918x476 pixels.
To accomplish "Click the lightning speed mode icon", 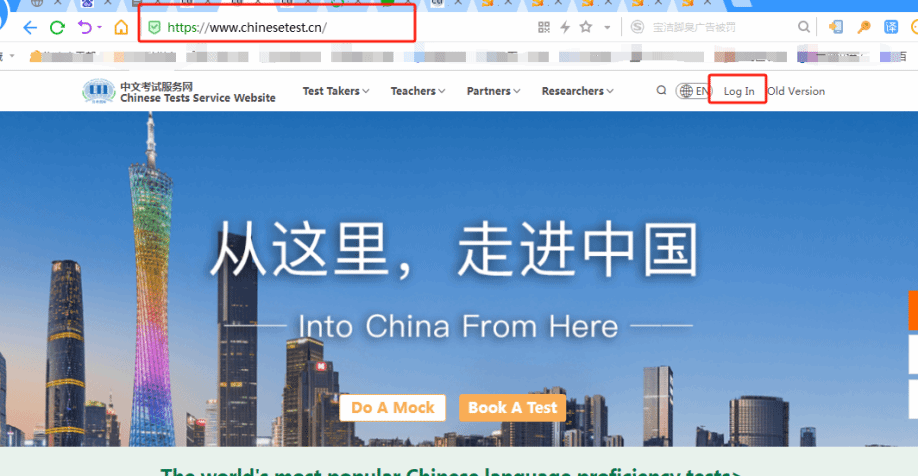I will [x=565, y=27].
